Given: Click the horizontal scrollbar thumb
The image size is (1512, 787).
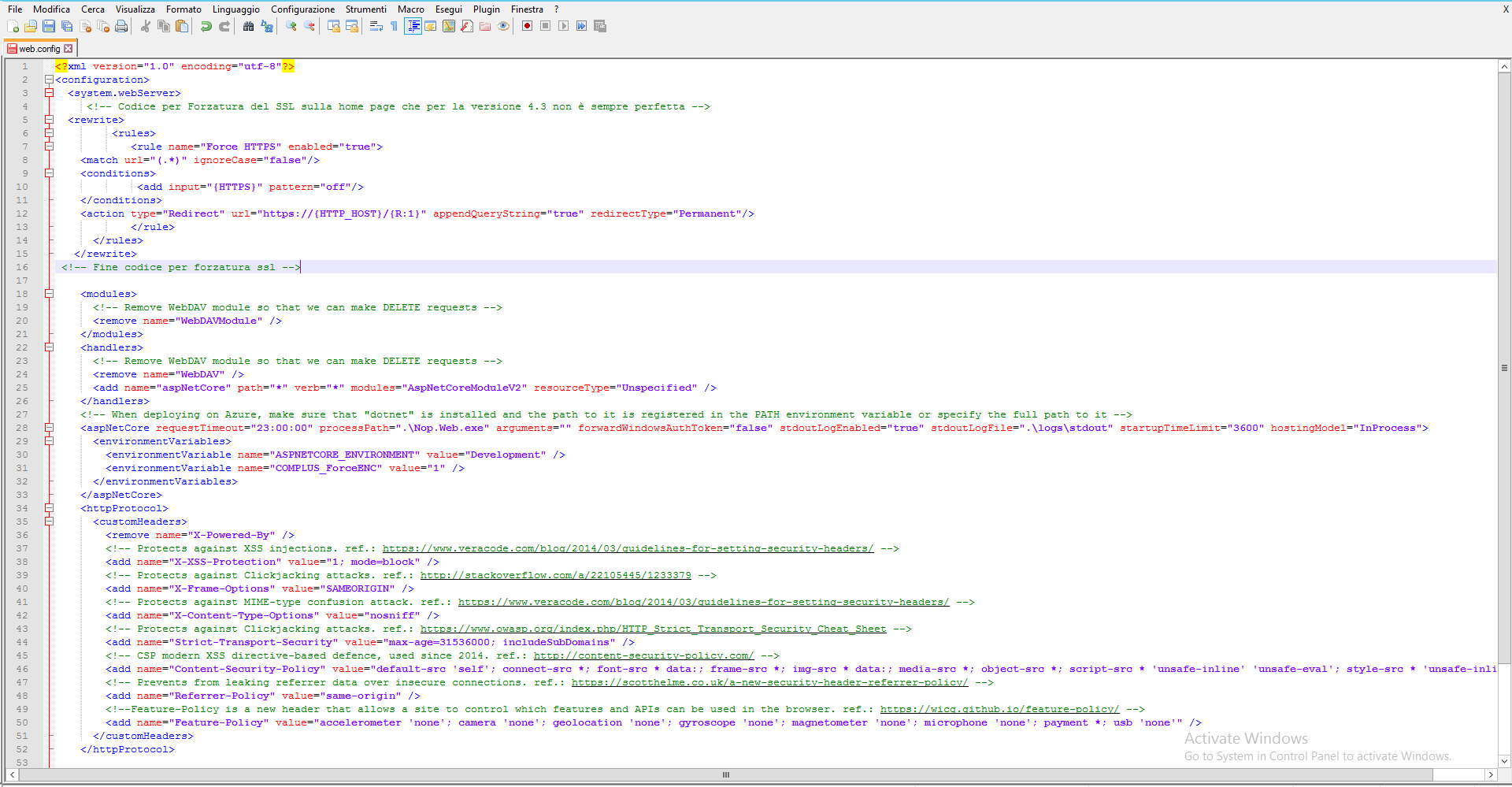Looking at the screenshot, I should (725, 774).
